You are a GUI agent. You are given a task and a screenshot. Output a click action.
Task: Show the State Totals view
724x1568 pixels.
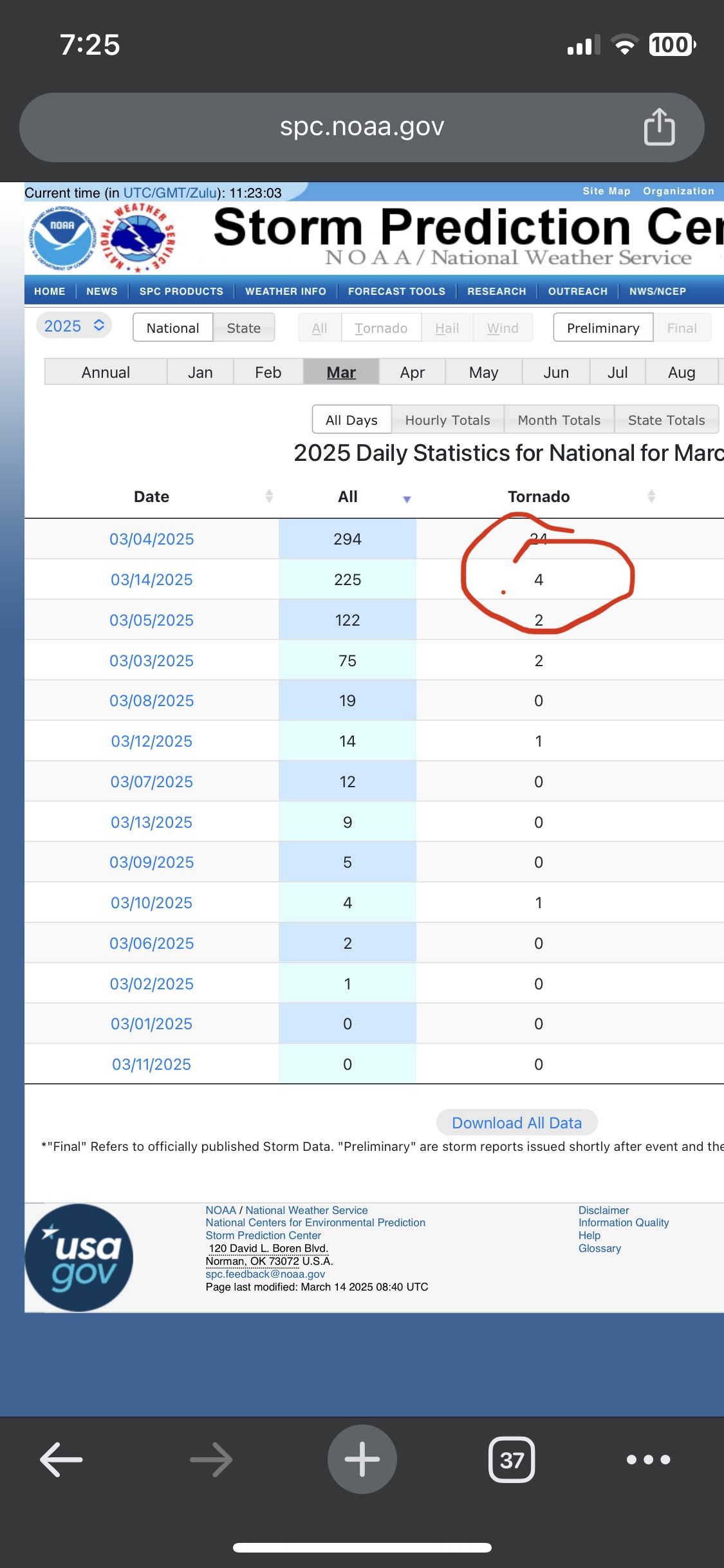(666, 420)
